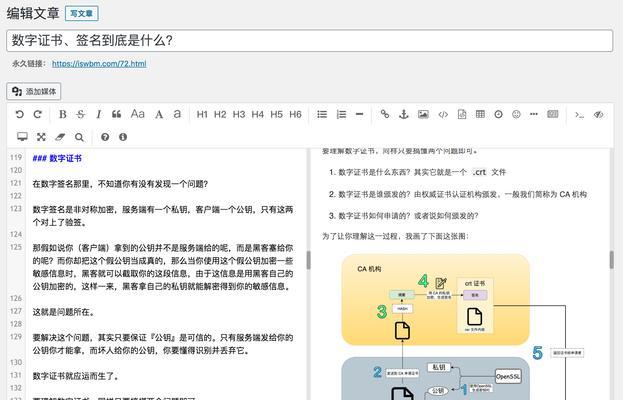Convert selection to uppercase with A icon
The height and width of the screenshot is (400, 623).
point(159,114)
